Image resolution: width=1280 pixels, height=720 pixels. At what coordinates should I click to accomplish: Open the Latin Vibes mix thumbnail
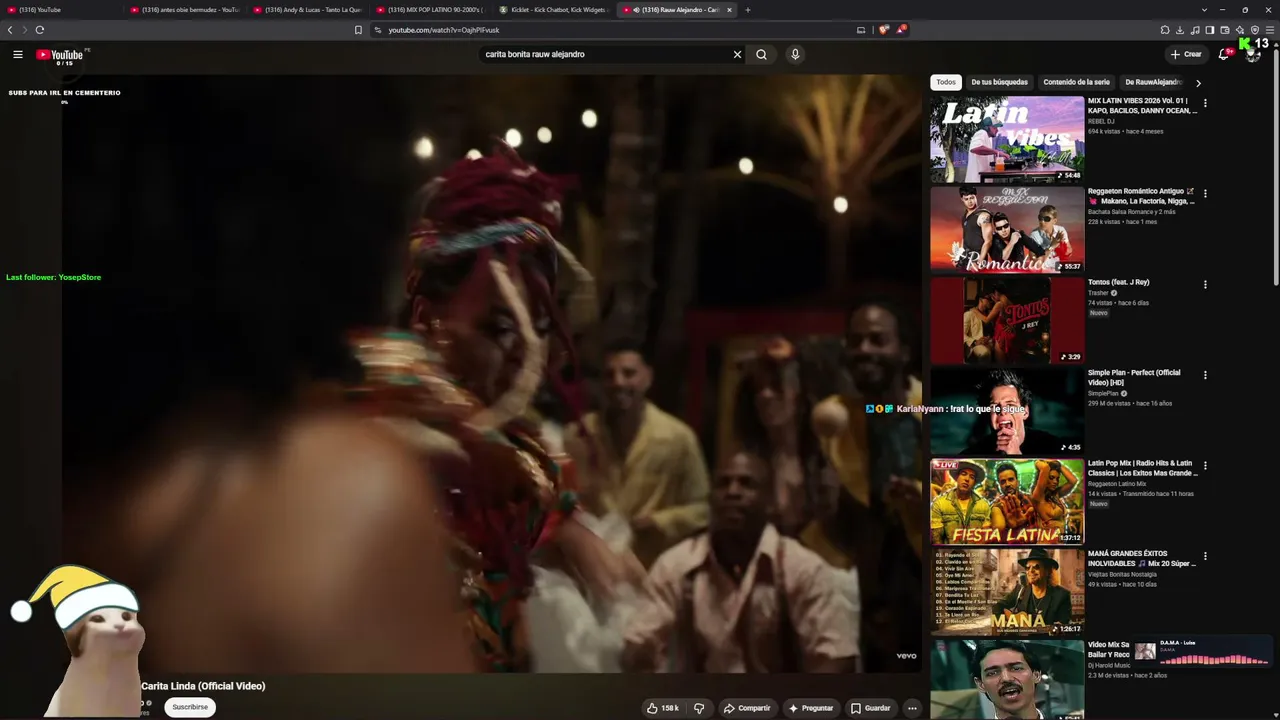click(1007, 139)
